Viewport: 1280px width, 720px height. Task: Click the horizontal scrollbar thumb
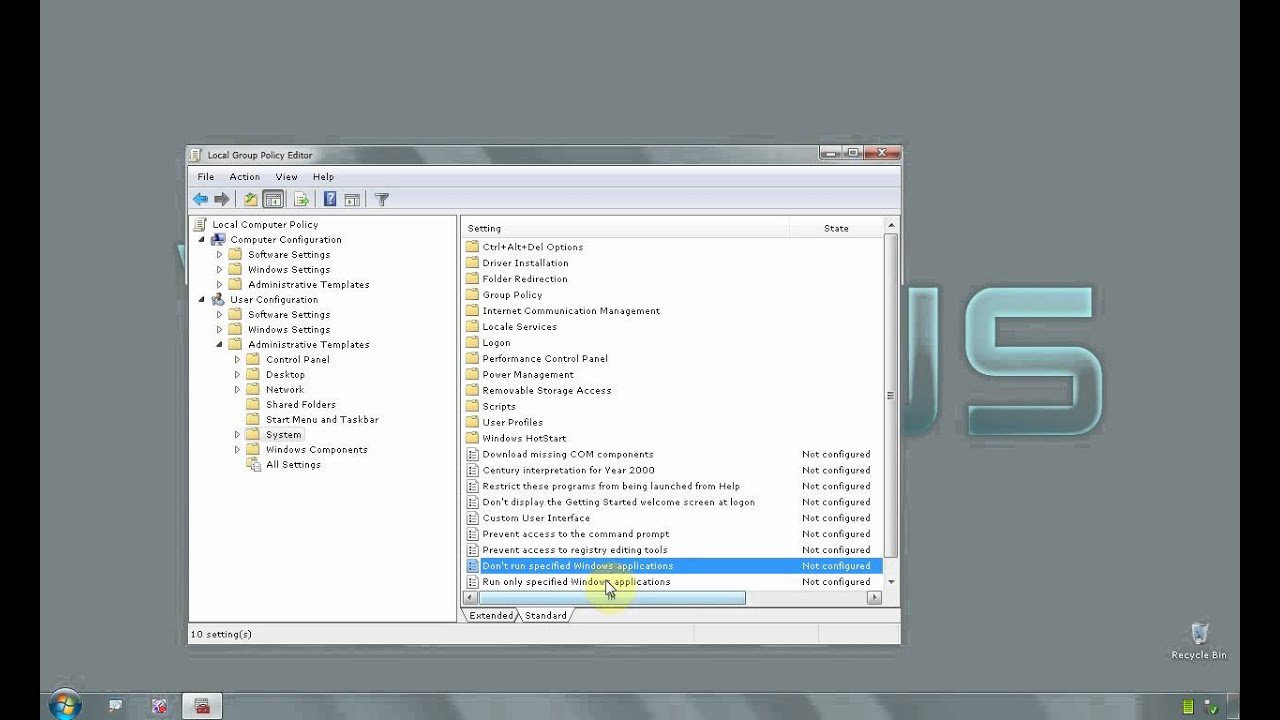pyautogui.click(x=612, y=598)
